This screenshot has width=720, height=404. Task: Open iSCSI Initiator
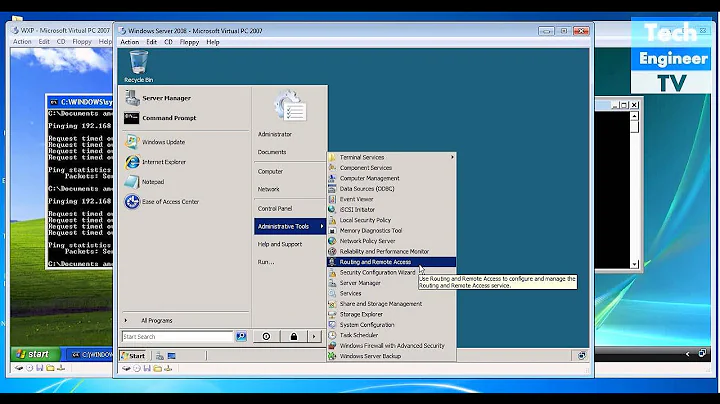tap(392, 210)
